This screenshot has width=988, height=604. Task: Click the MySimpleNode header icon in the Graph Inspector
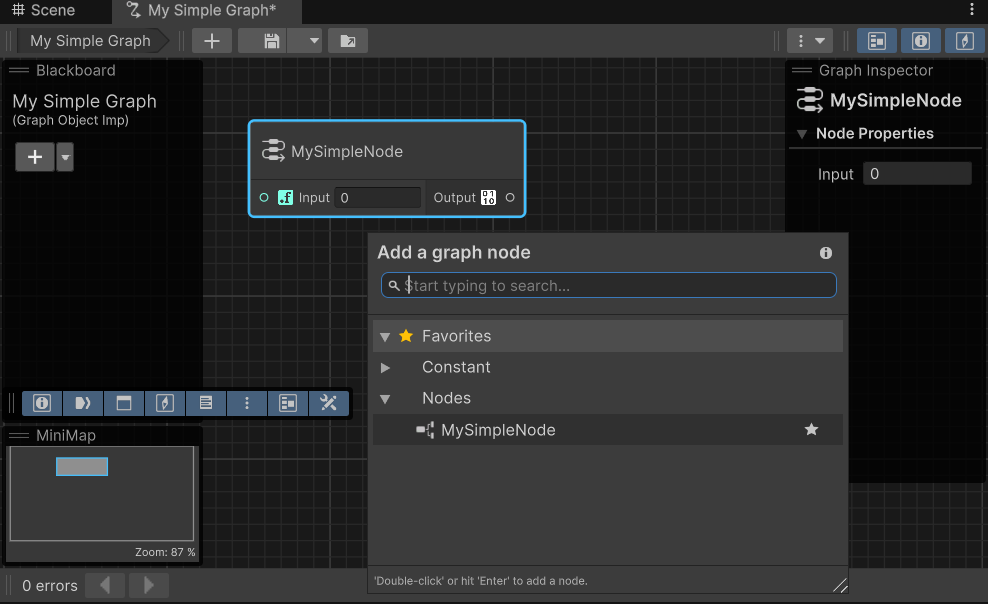[808, 100]
